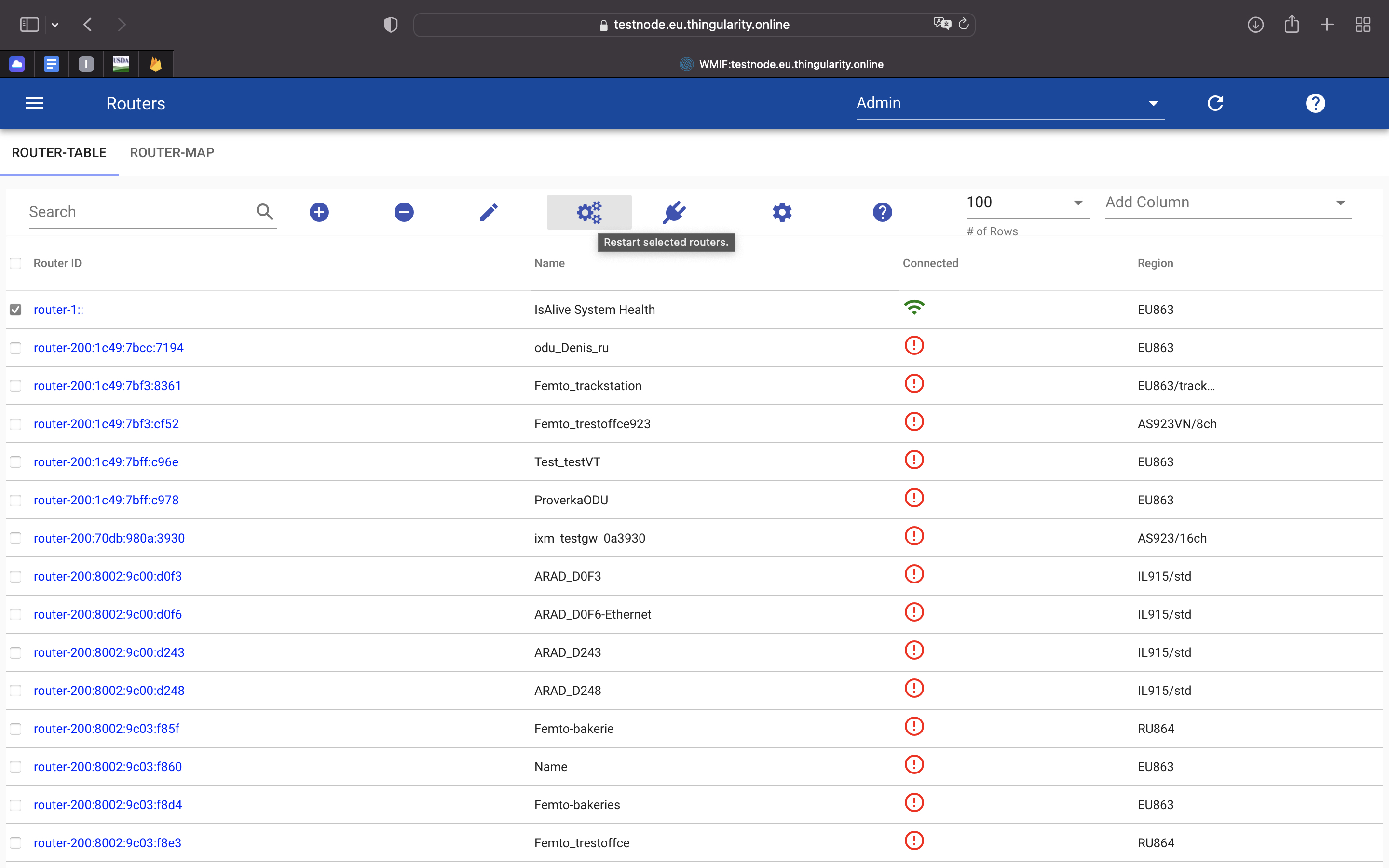The width and height of the screenshot is (1389, 868).
Task: Click the remove router minus icon
Action: tap(404, 212)
